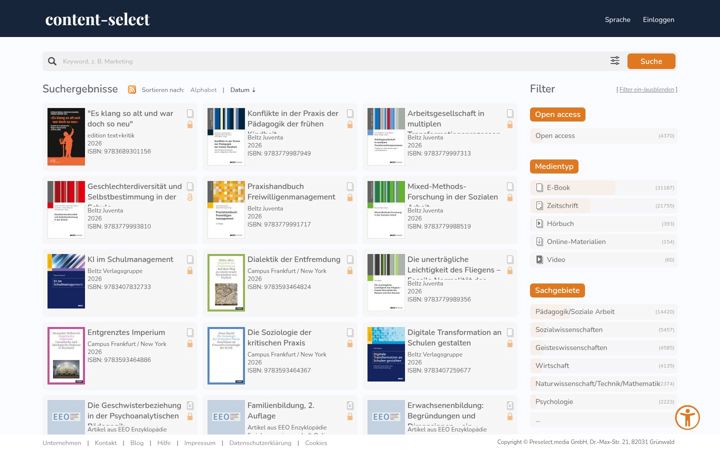Open cover of "KI im Schulmanagement"
Viewport: 720px width, 450px height.
(66, 281)
